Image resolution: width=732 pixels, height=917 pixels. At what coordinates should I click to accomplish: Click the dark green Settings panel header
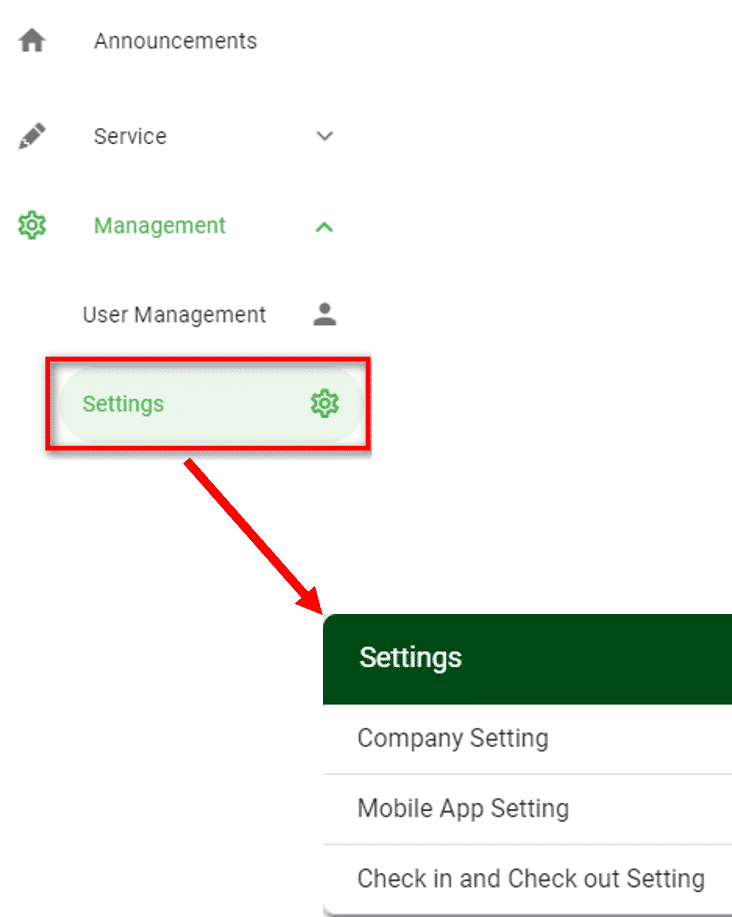527,658
